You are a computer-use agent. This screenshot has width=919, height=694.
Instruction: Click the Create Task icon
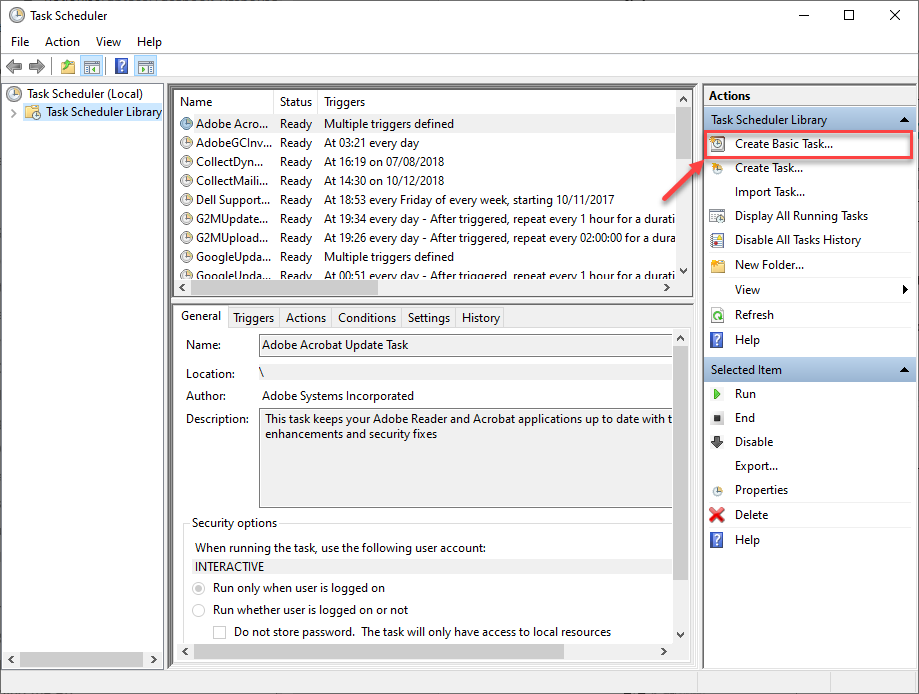pyautogui.click(x=717, y=168)
